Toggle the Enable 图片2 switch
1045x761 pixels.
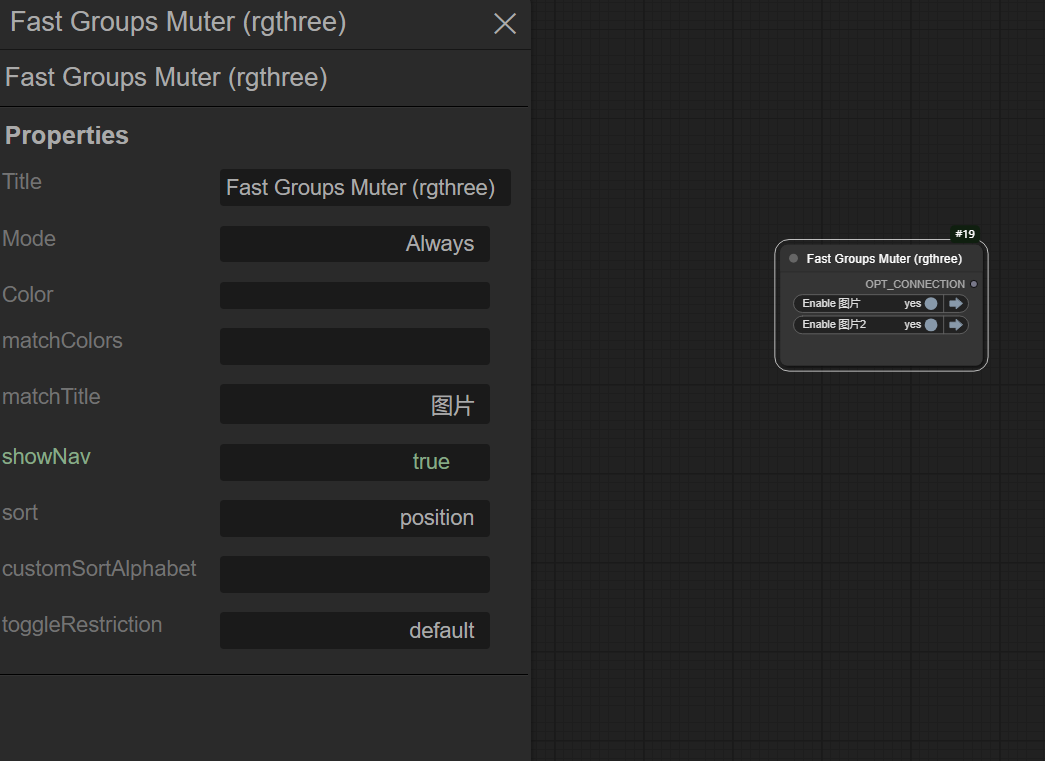point(930,325)
